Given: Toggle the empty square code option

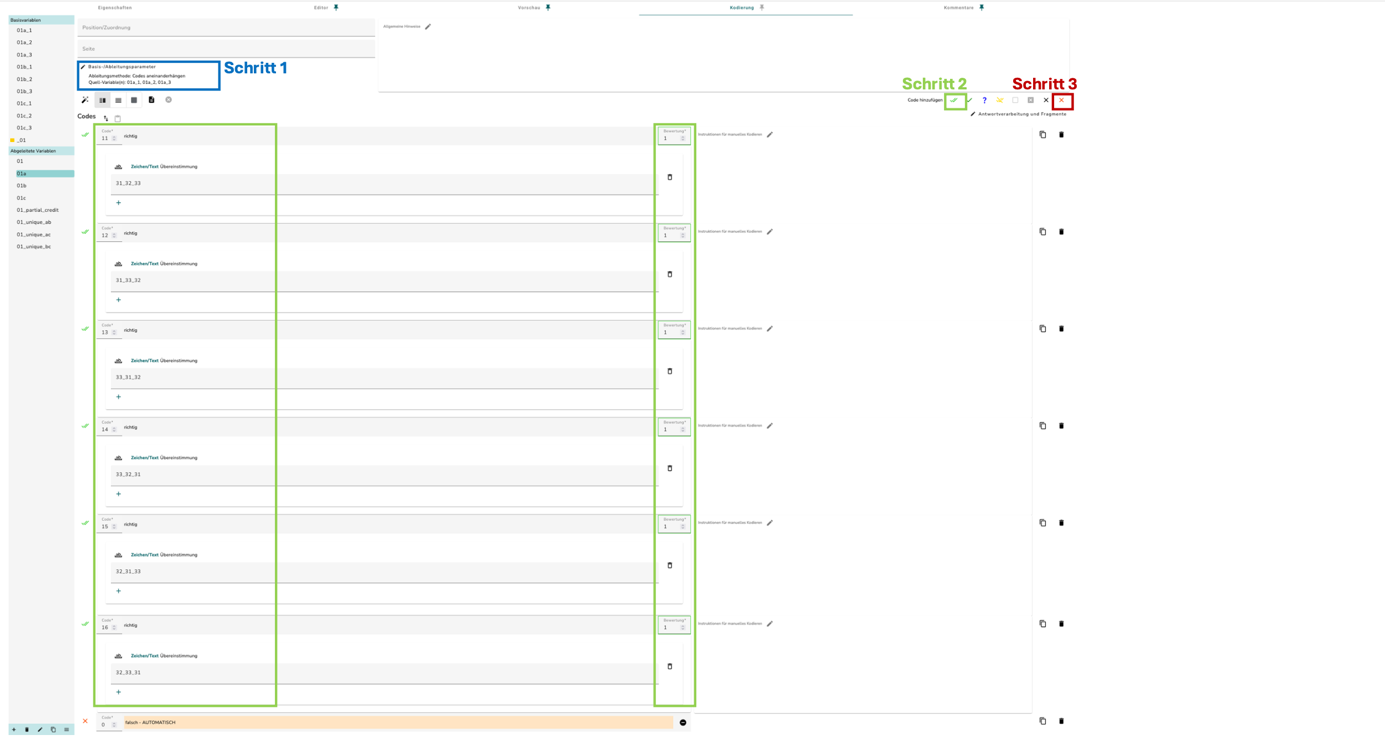Looking at the screenshot, I should (1015, 100).
